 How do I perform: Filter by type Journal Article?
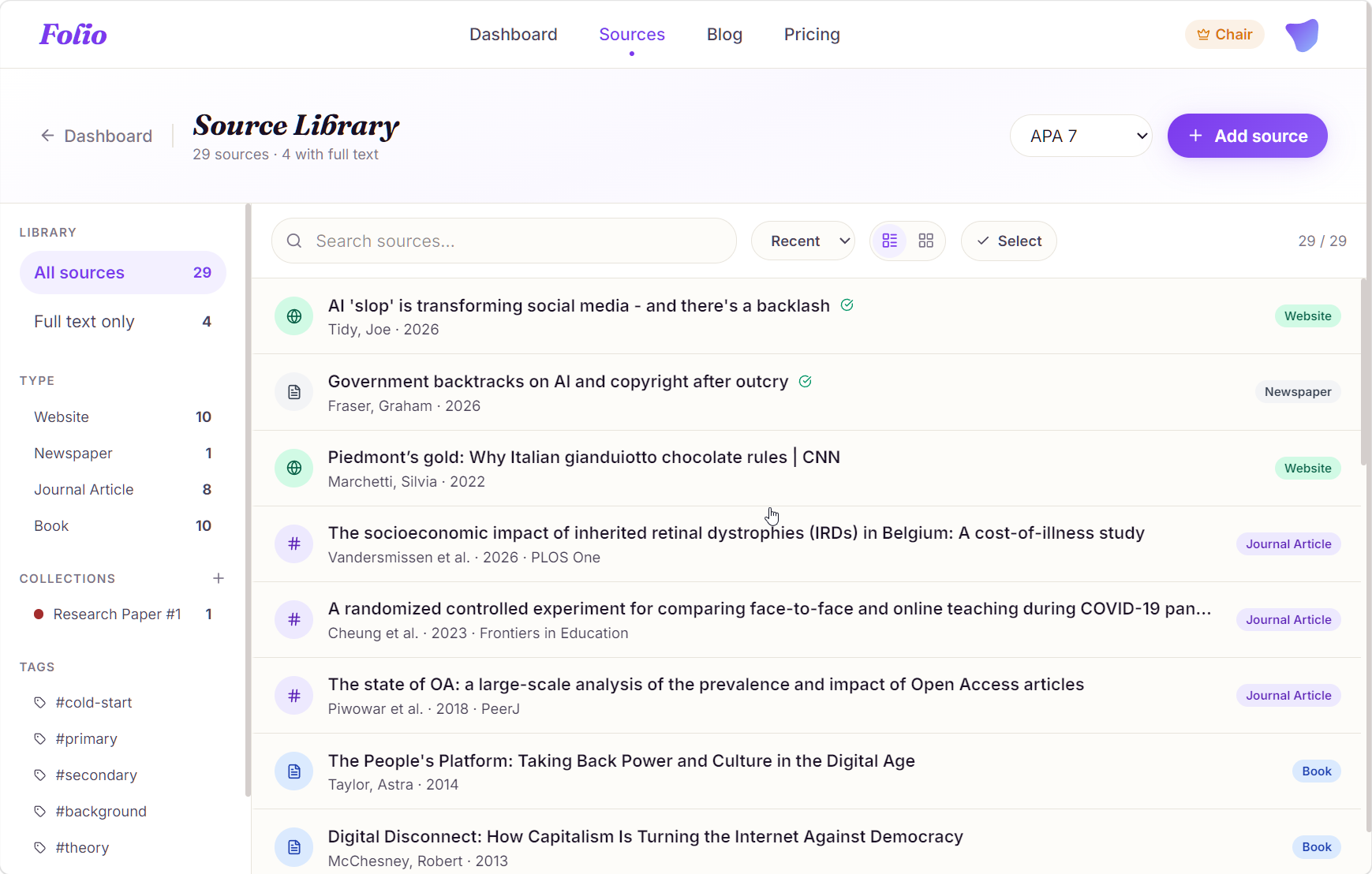pos(123,489)
